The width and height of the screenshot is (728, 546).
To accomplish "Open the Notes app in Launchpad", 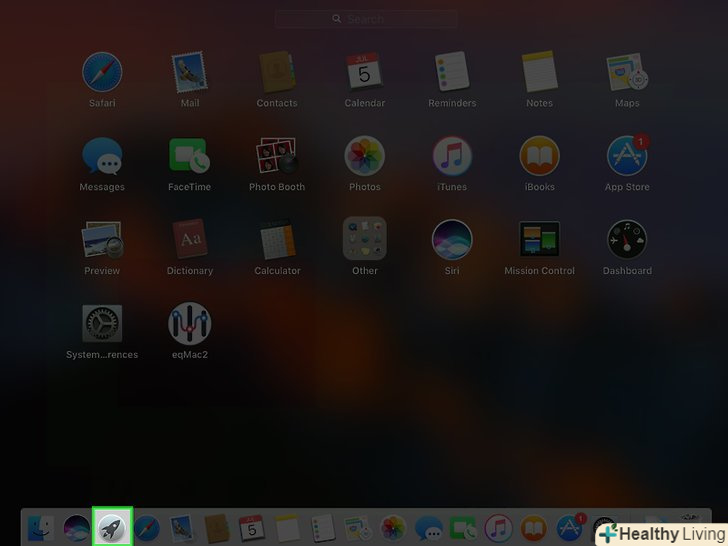I will pyautogui.click(x=539, y=72).
